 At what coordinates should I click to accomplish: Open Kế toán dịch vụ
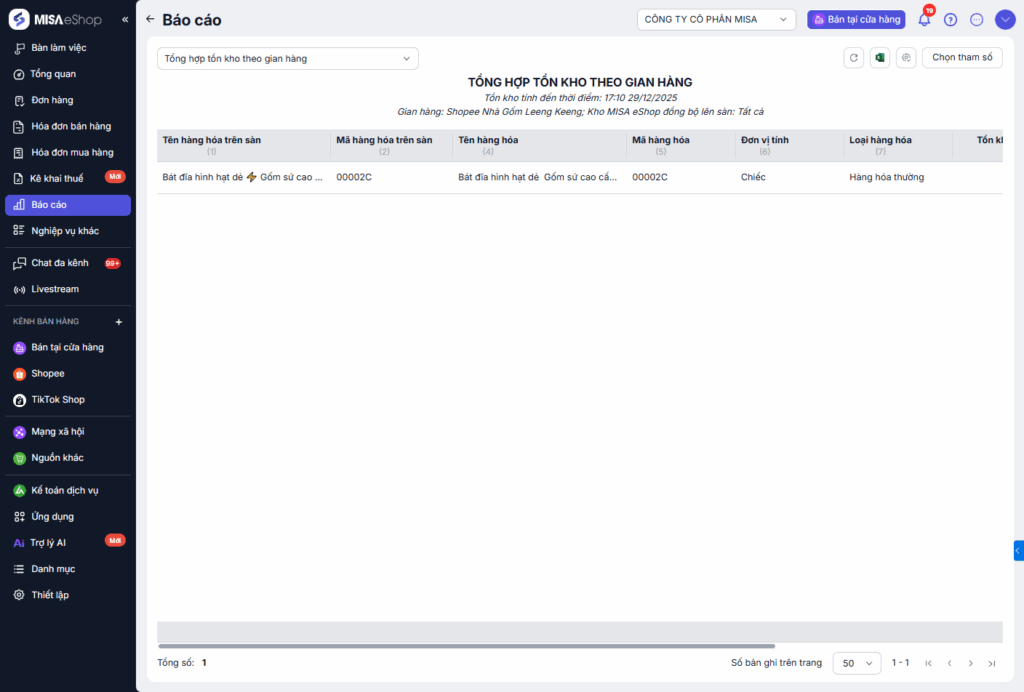68,490
